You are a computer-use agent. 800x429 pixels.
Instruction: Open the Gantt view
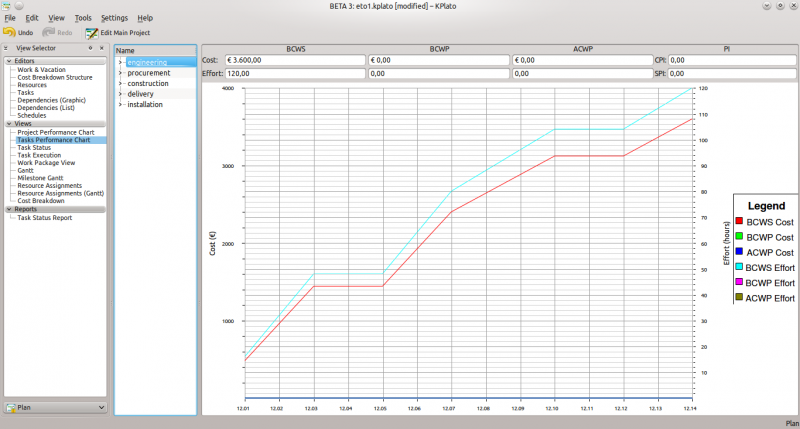tap(25, 170)
